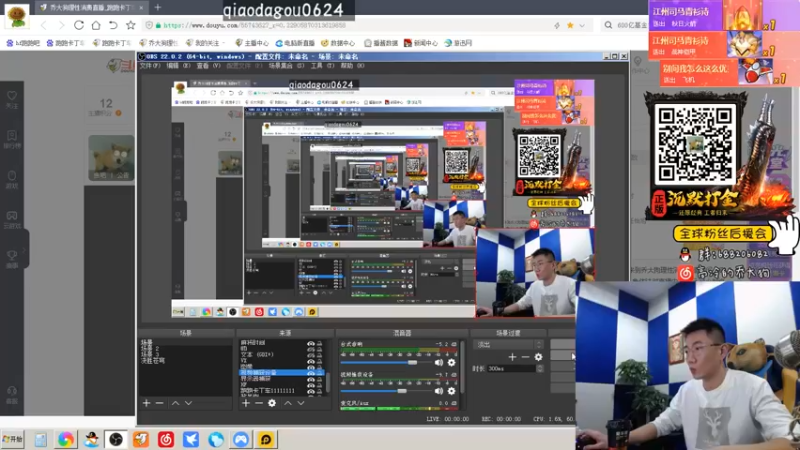Open the 新闻中心 bookmark
800x450 pixels.
coord(421,43)
